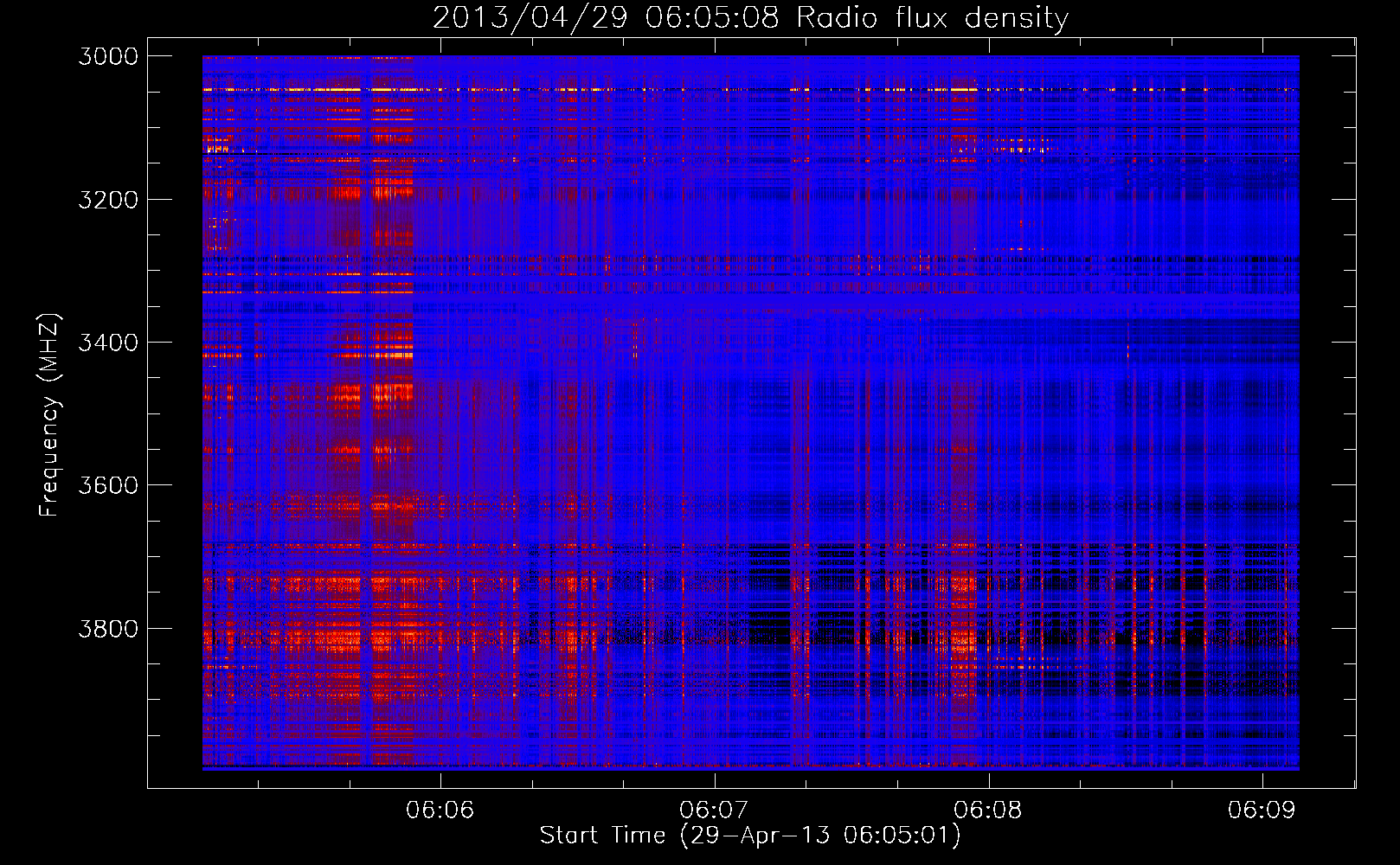Screen dimensions: 1400x865
Task: Click the plot title '2013/04/29 06:05:08 Radio flux density'
Action: click(x=750, y=18)
